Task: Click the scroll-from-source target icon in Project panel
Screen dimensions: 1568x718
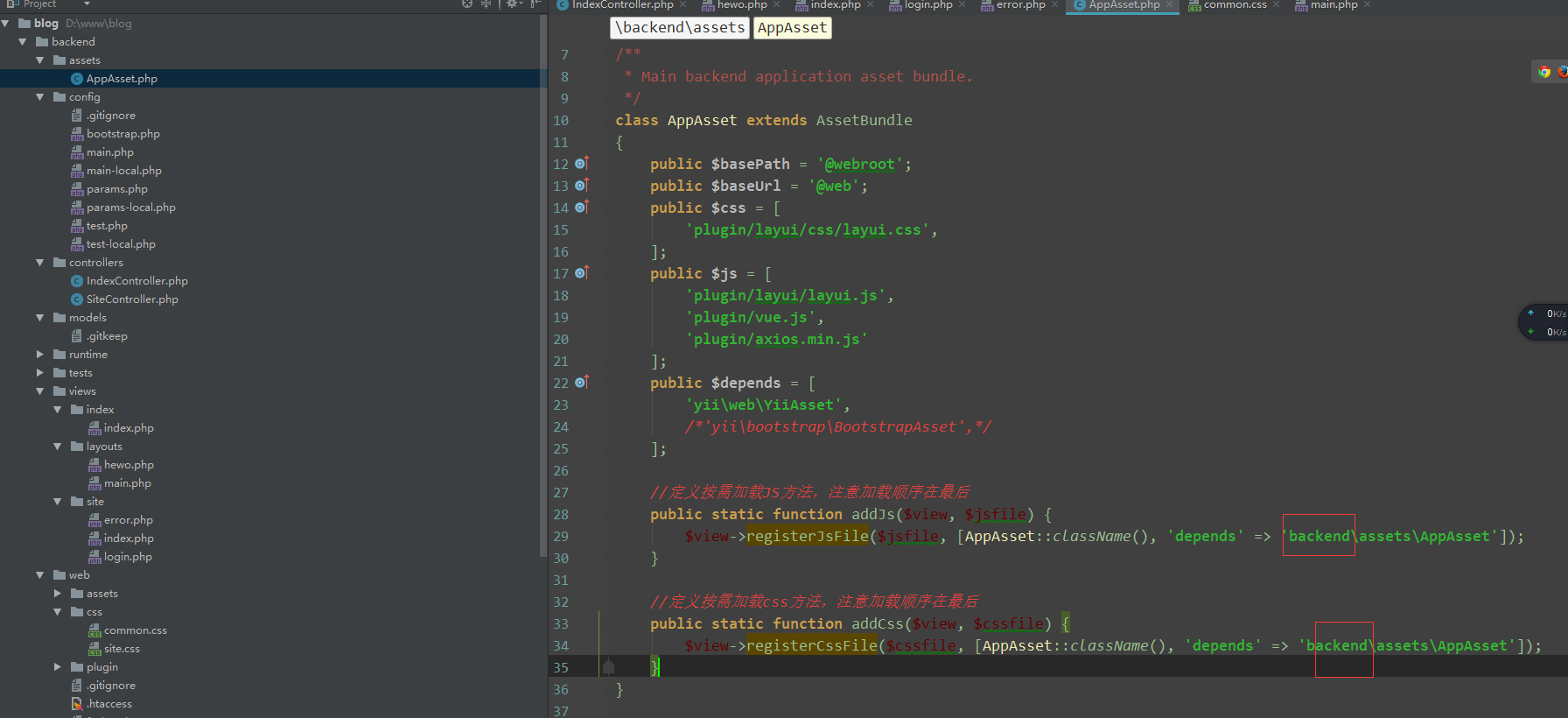Action: coord(467,4)
